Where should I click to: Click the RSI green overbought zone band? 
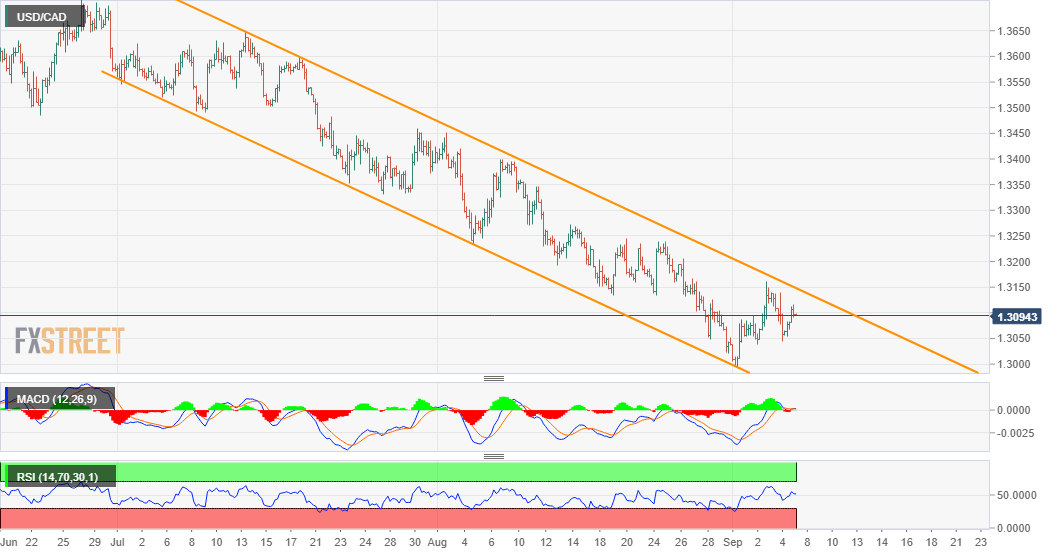(x=400, y=471)
